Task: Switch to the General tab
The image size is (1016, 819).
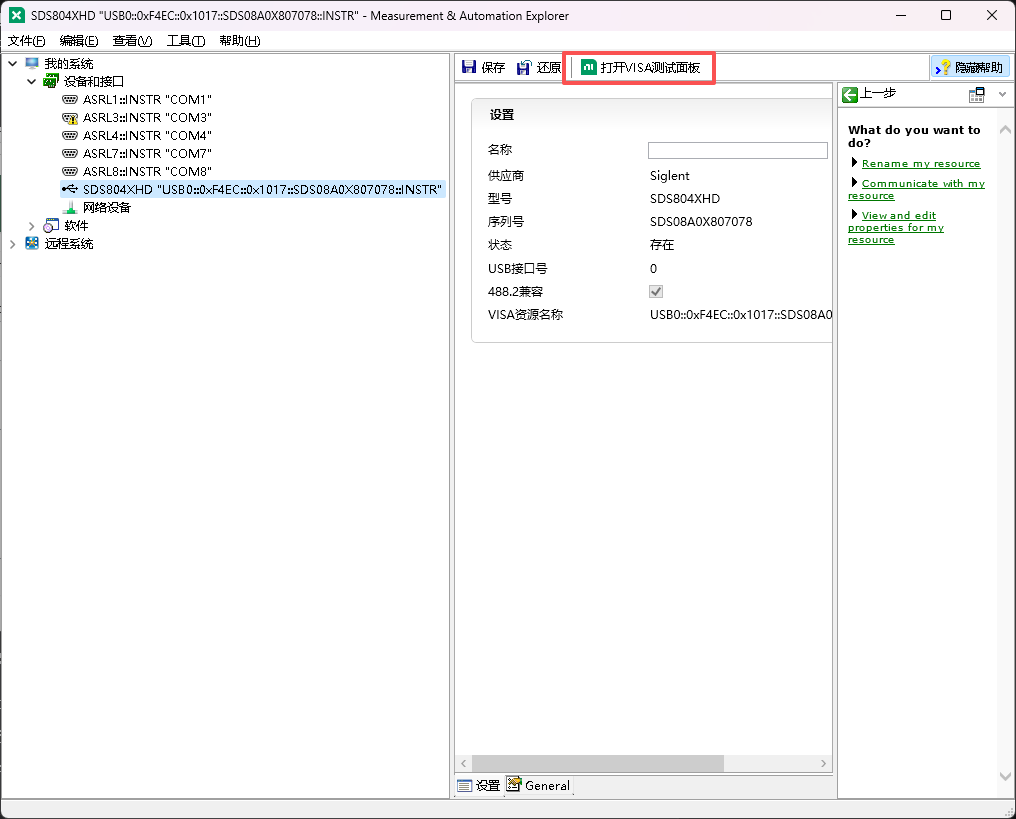Action: pyautogui.click(x=538, y=785)
